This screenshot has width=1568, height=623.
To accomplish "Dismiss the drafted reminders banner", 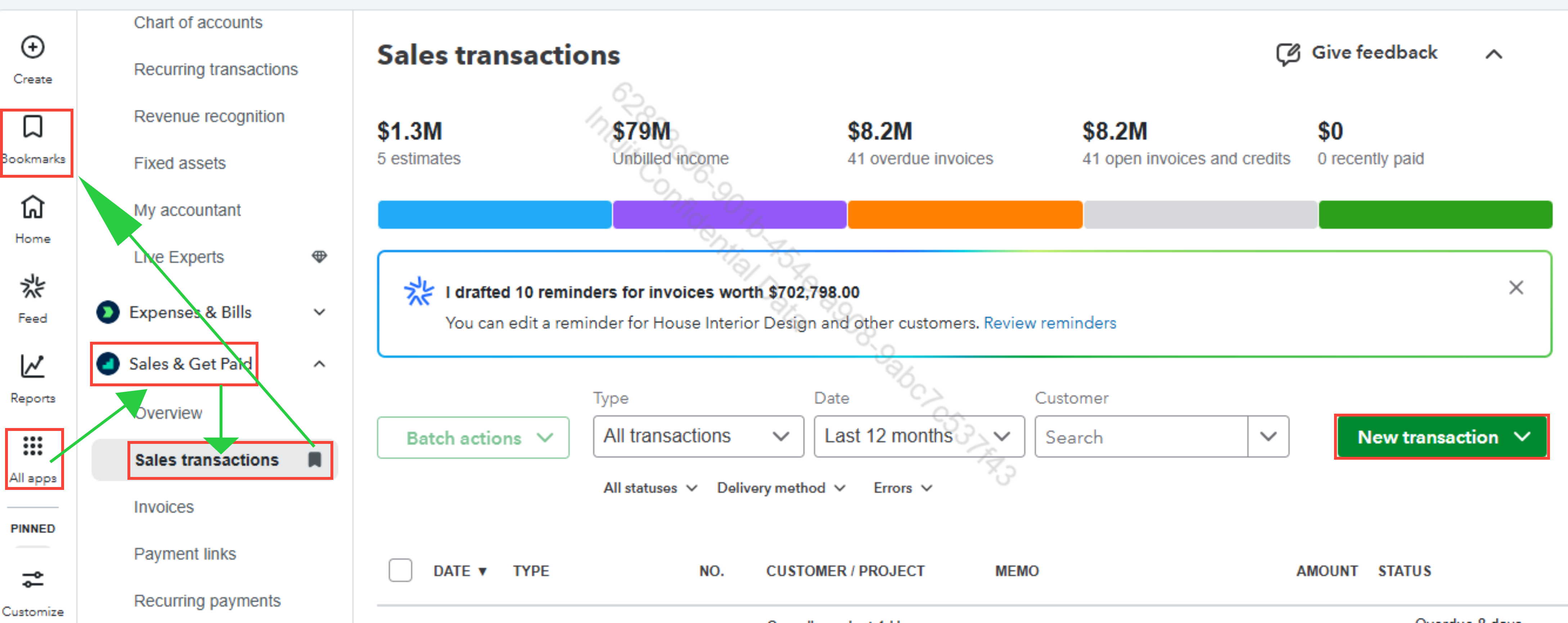I will (x=1516, y=288).
